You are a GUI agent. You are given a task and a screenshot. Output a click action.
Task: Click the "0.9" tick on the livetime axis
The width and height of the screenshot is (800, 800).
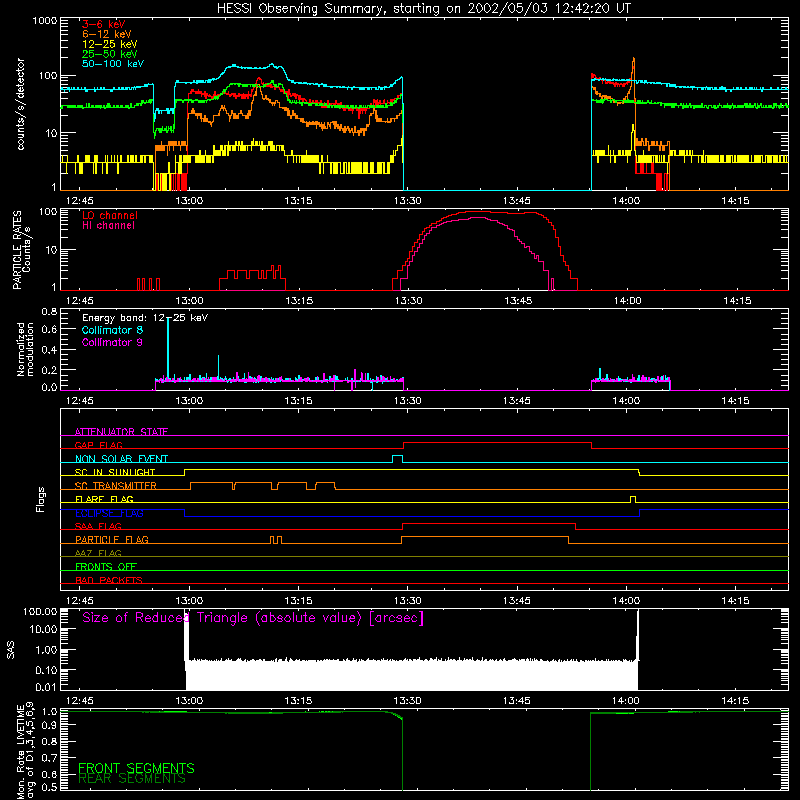tap(49, 725)
